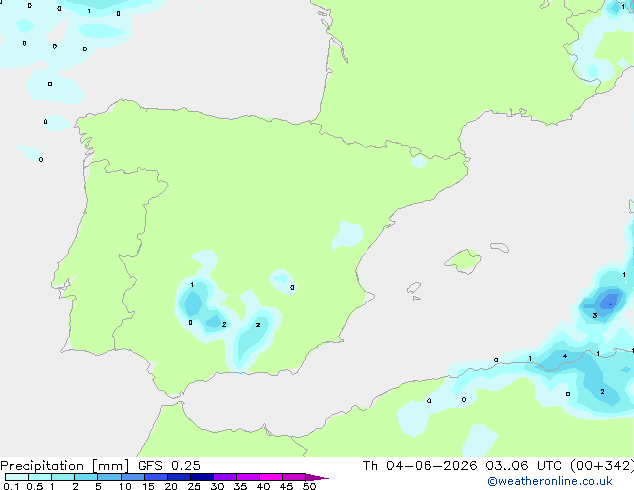This screenshot has height=490, width=634.
Task: Click the 40–45 mm magenta legend swatch
Action: click(271, 477)
